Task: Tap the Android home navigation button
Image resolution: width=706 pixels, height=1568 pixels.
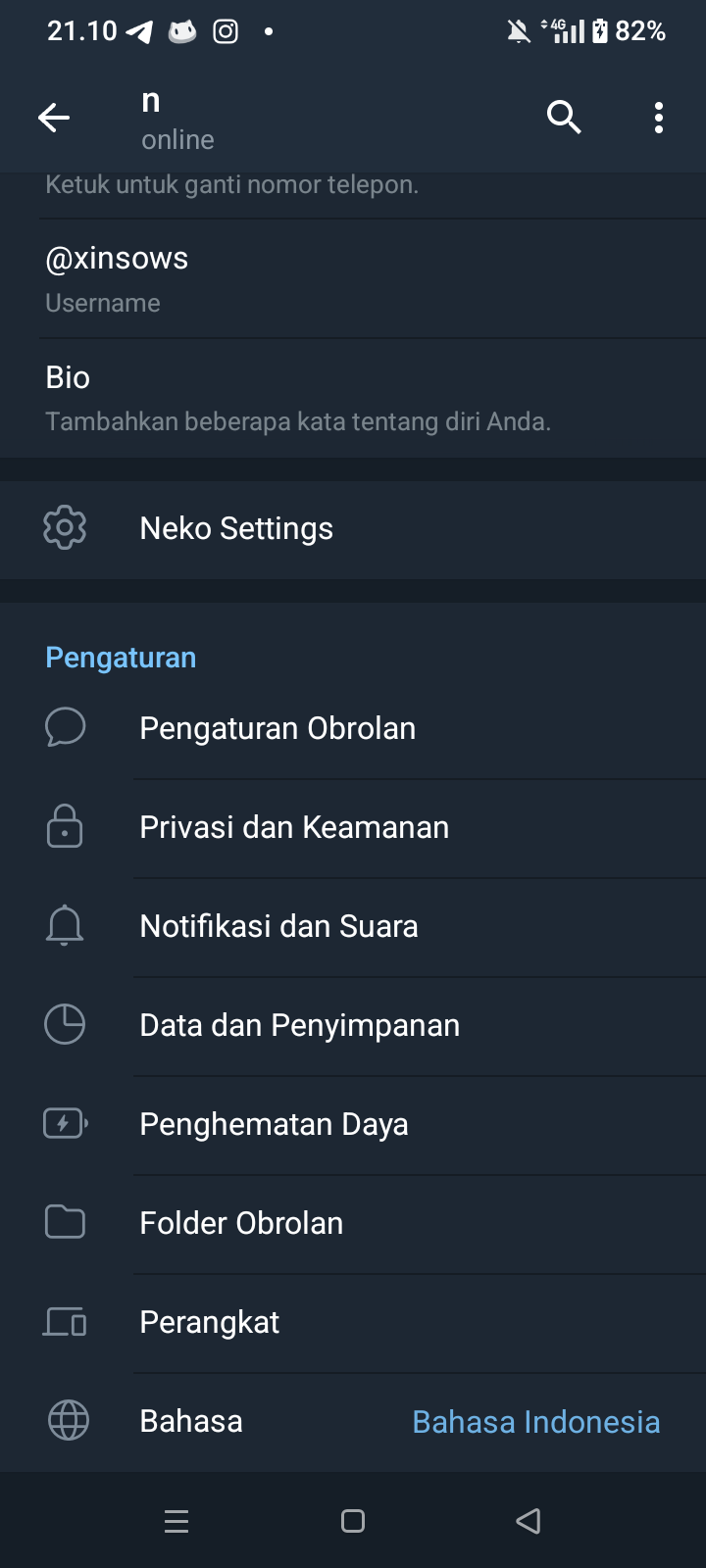Action: click(353, 1521)
